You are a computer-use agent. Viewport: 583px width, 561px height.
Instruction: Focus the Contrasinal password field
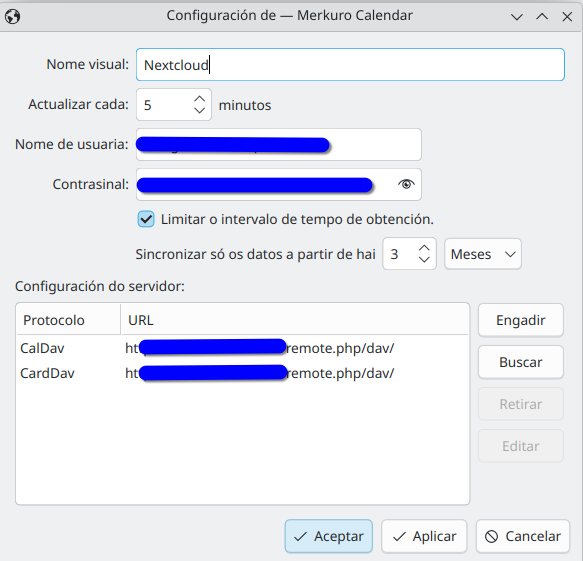click(278, 184)
